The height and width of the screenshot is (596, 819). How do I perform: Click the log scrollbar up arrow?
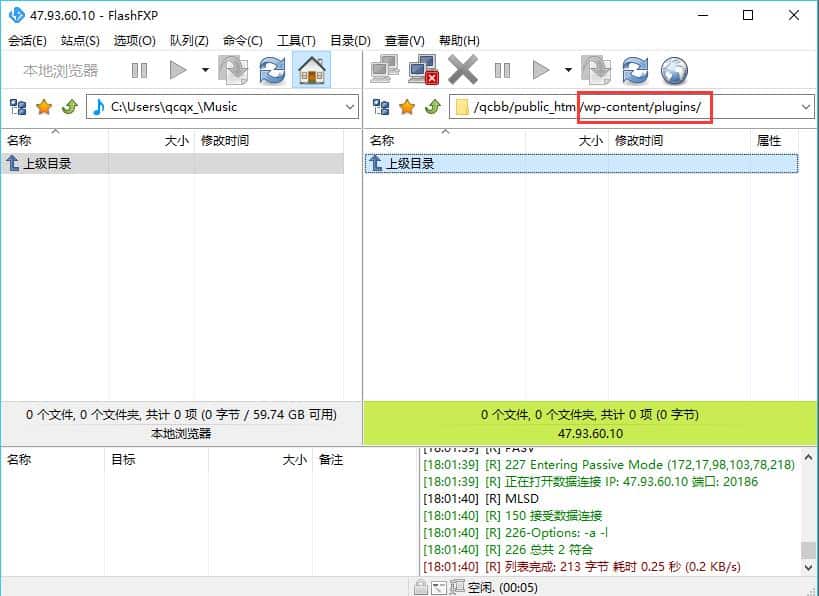pos(809,458)
